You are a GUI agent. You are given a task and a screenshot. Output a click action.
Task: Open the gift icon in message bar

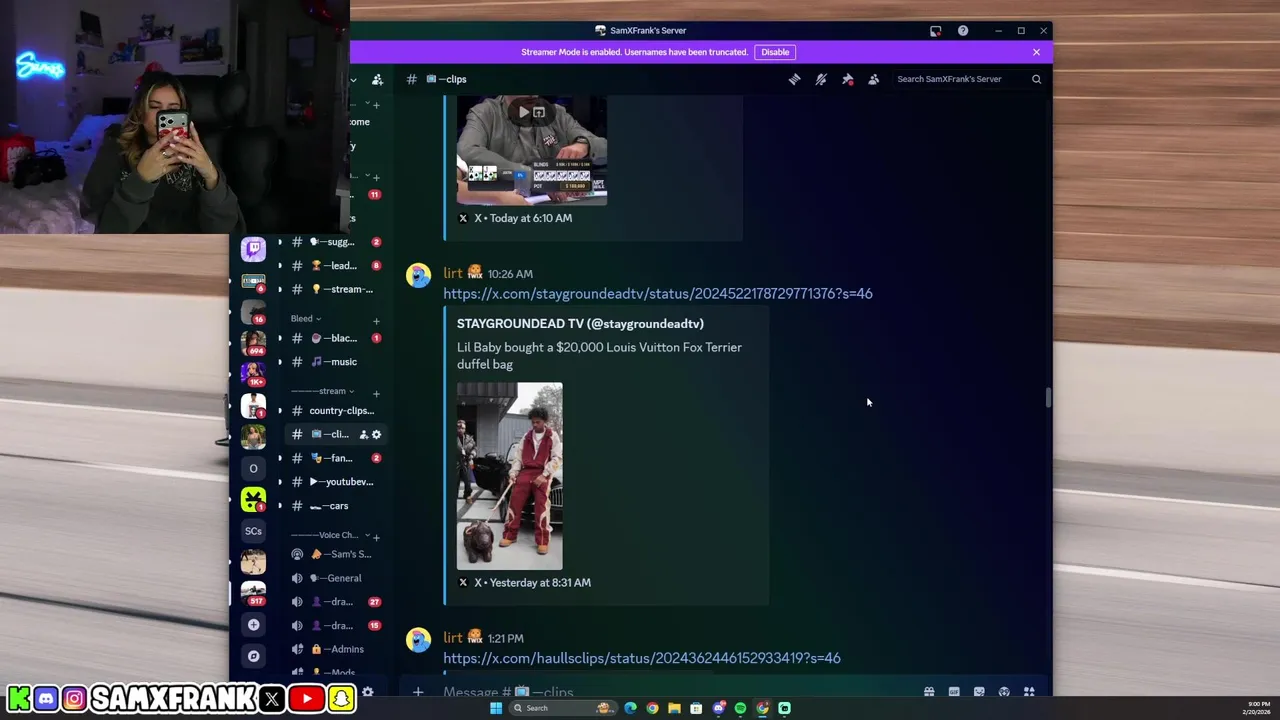coord(929,691)
